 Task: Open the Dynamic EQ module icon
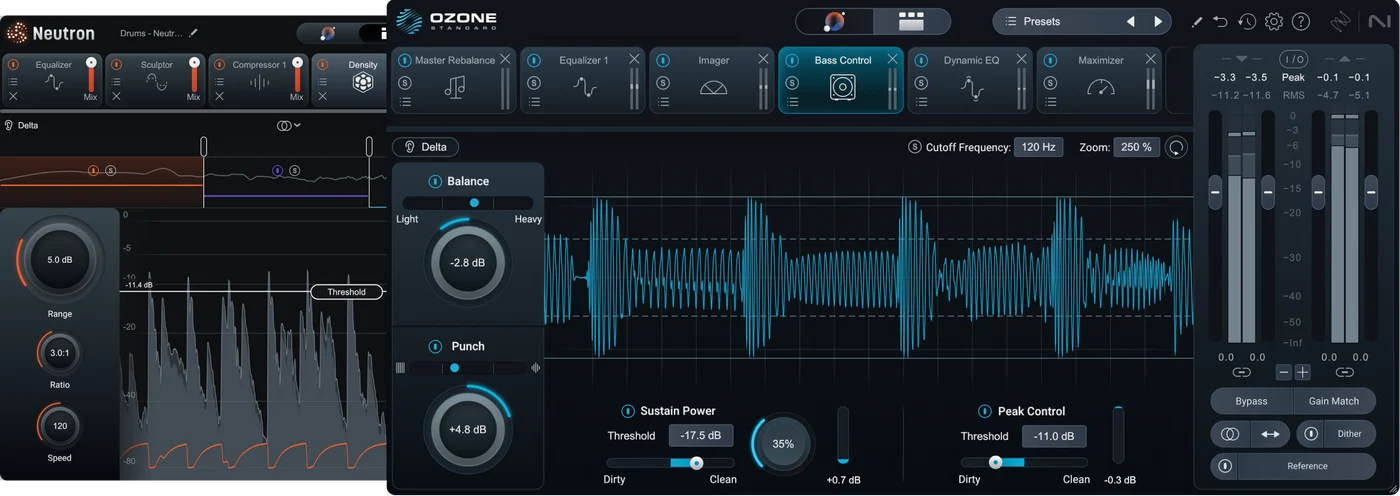(971, 88)
